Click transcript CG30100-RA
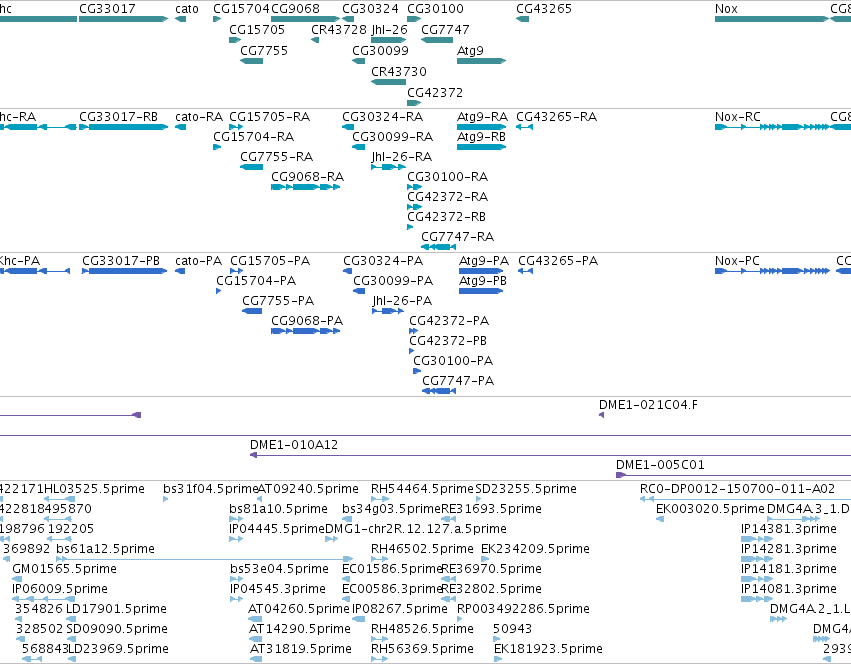Image resolution: width=851 pixels, height=664 pixels. pos(447,177)
